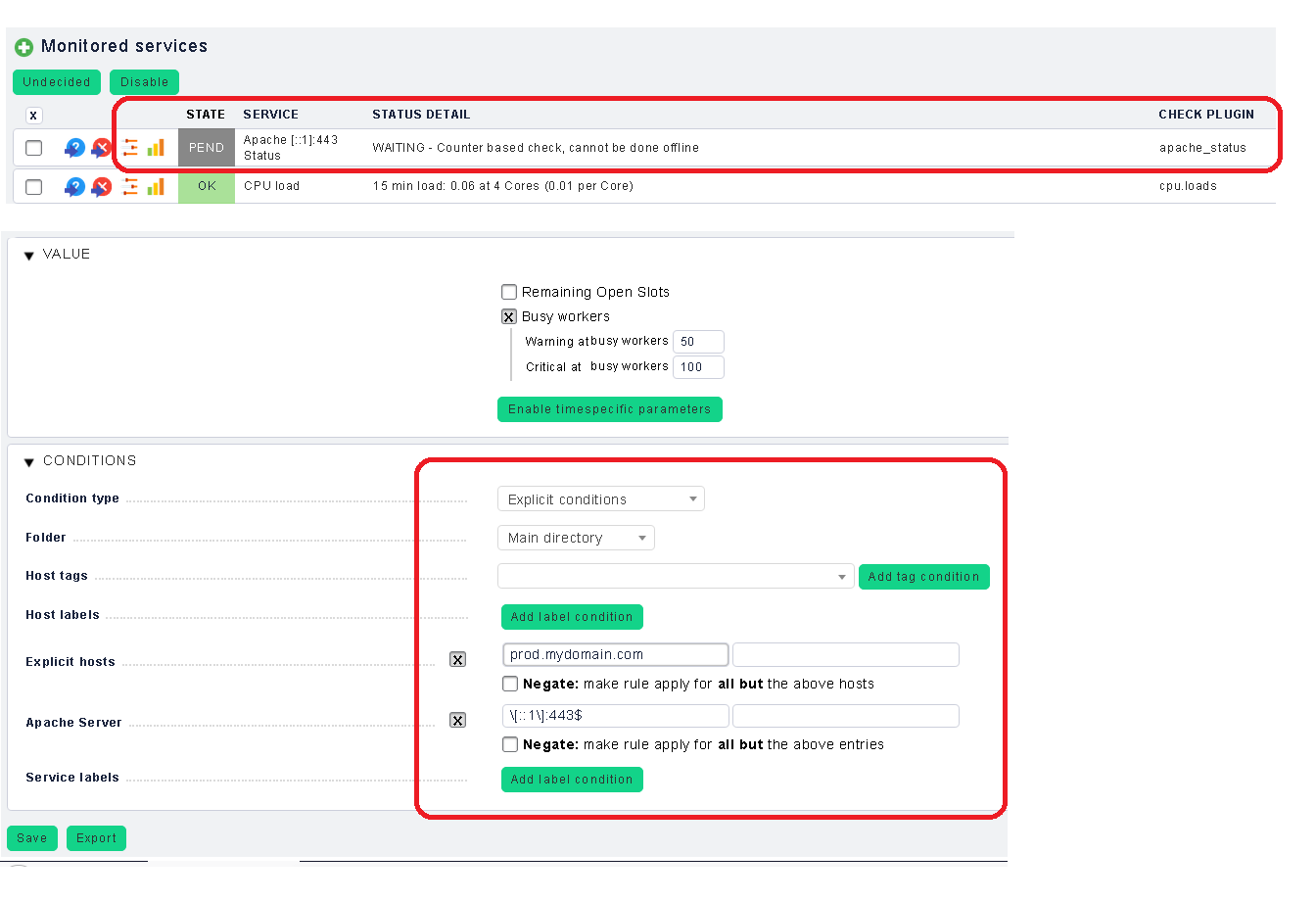
Task: Collapse the VALUE section
Action: tap(29, 255)
